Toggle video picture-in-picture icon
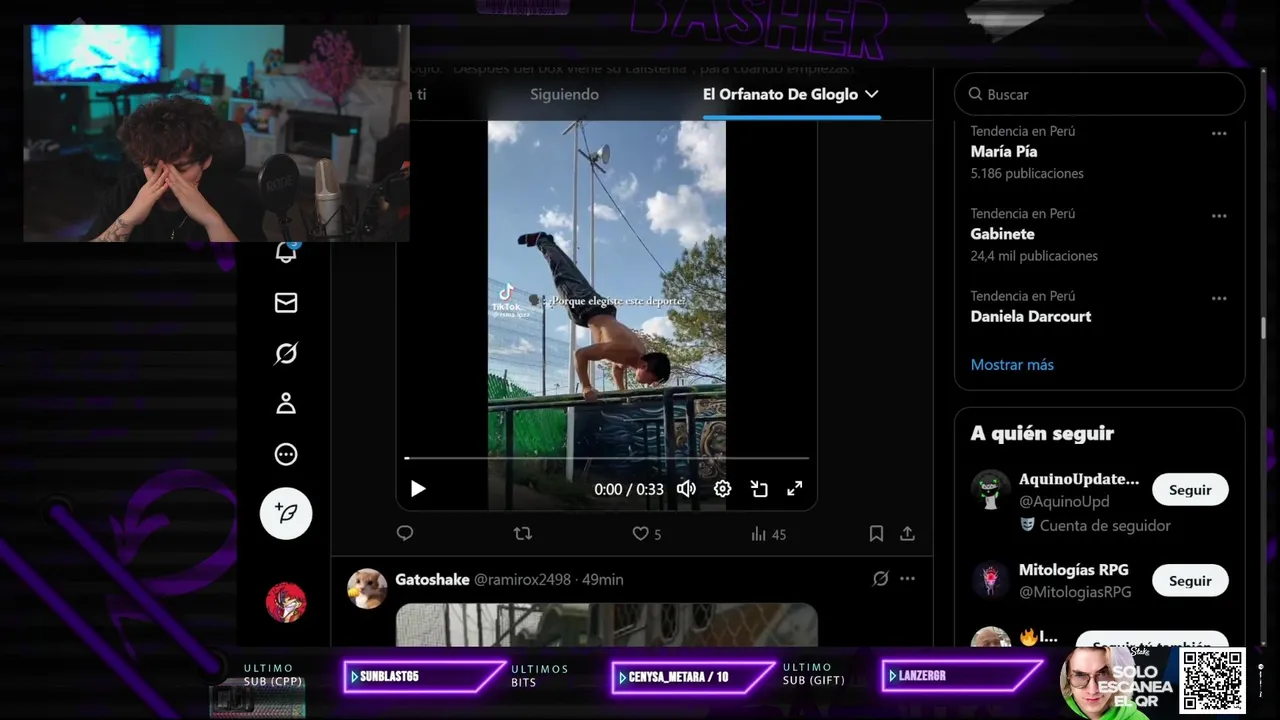Viewport: 1280px width, 720px height. [759, 489]
